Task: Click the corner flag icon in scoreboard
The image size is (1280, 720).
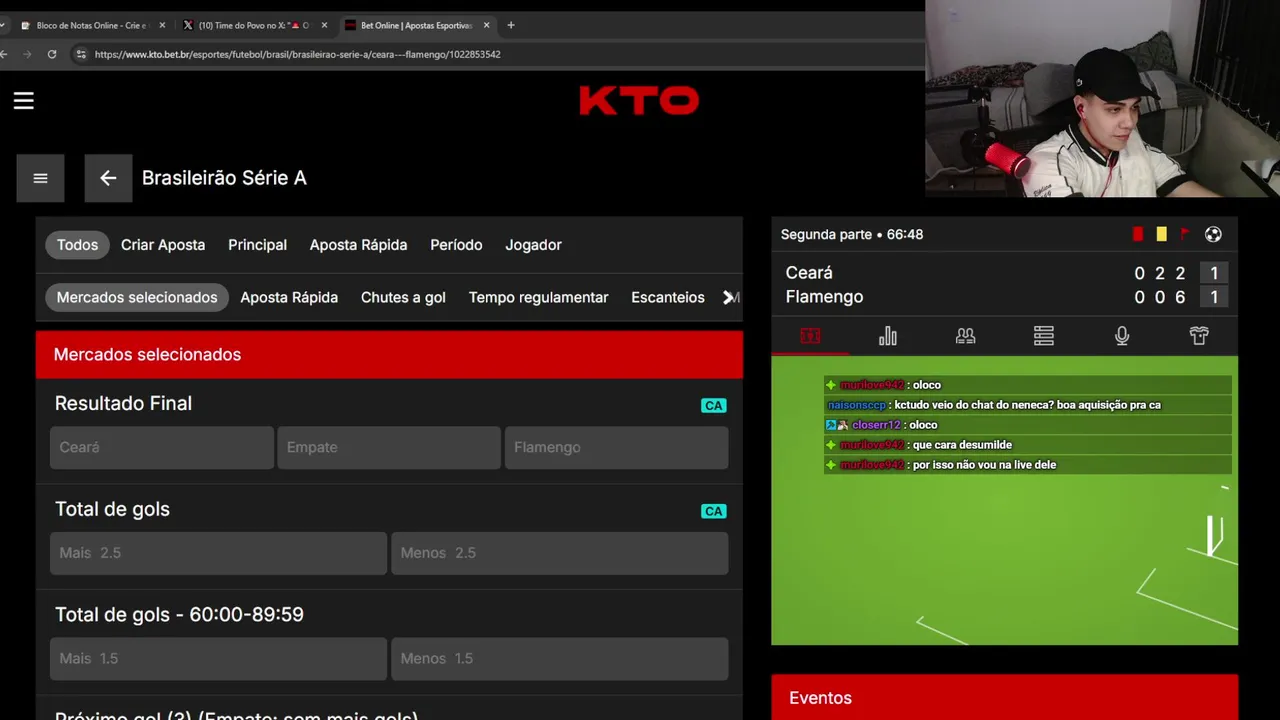Action: pyautogui.click(x=1185, y=234)
